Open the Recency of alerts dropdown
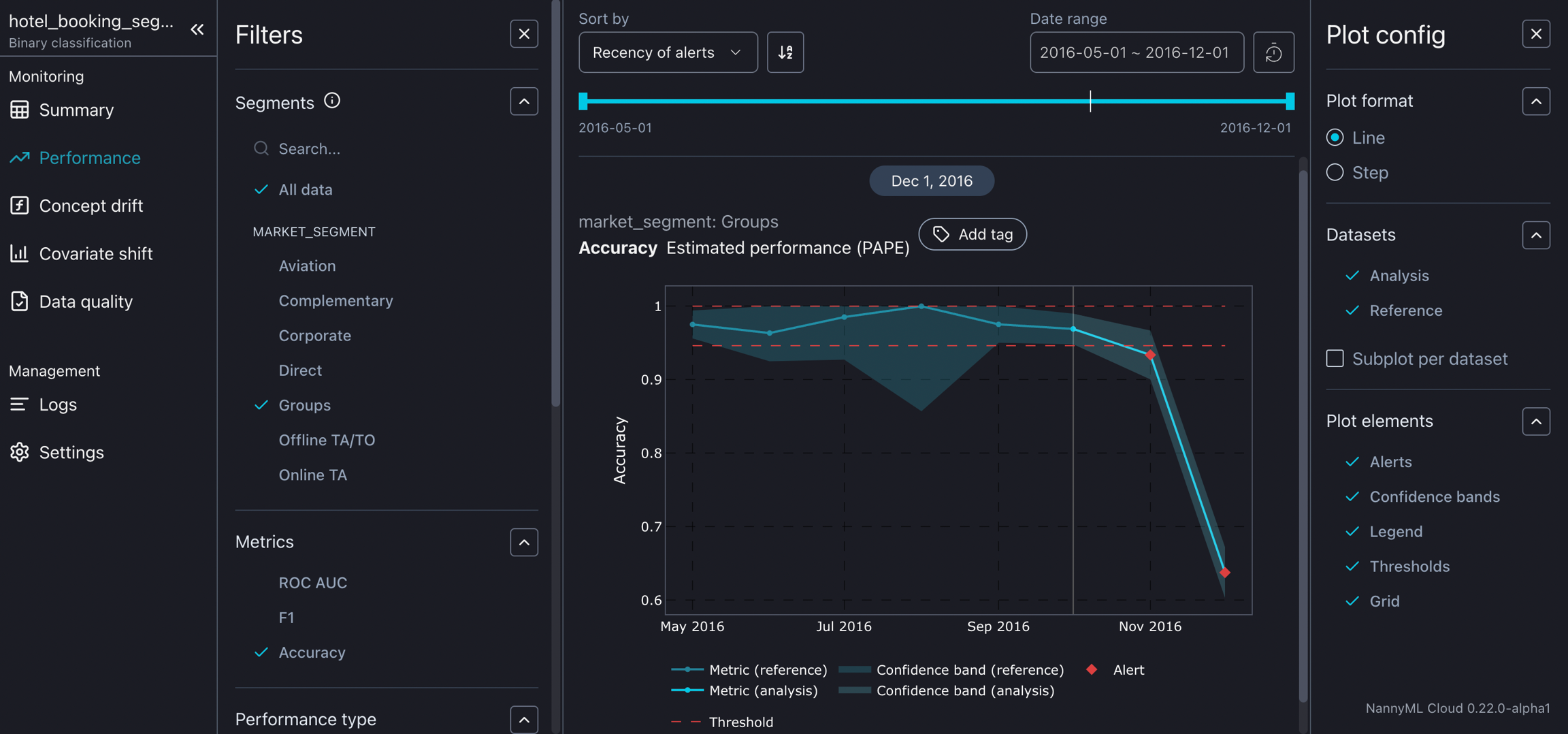 [667, 52]
